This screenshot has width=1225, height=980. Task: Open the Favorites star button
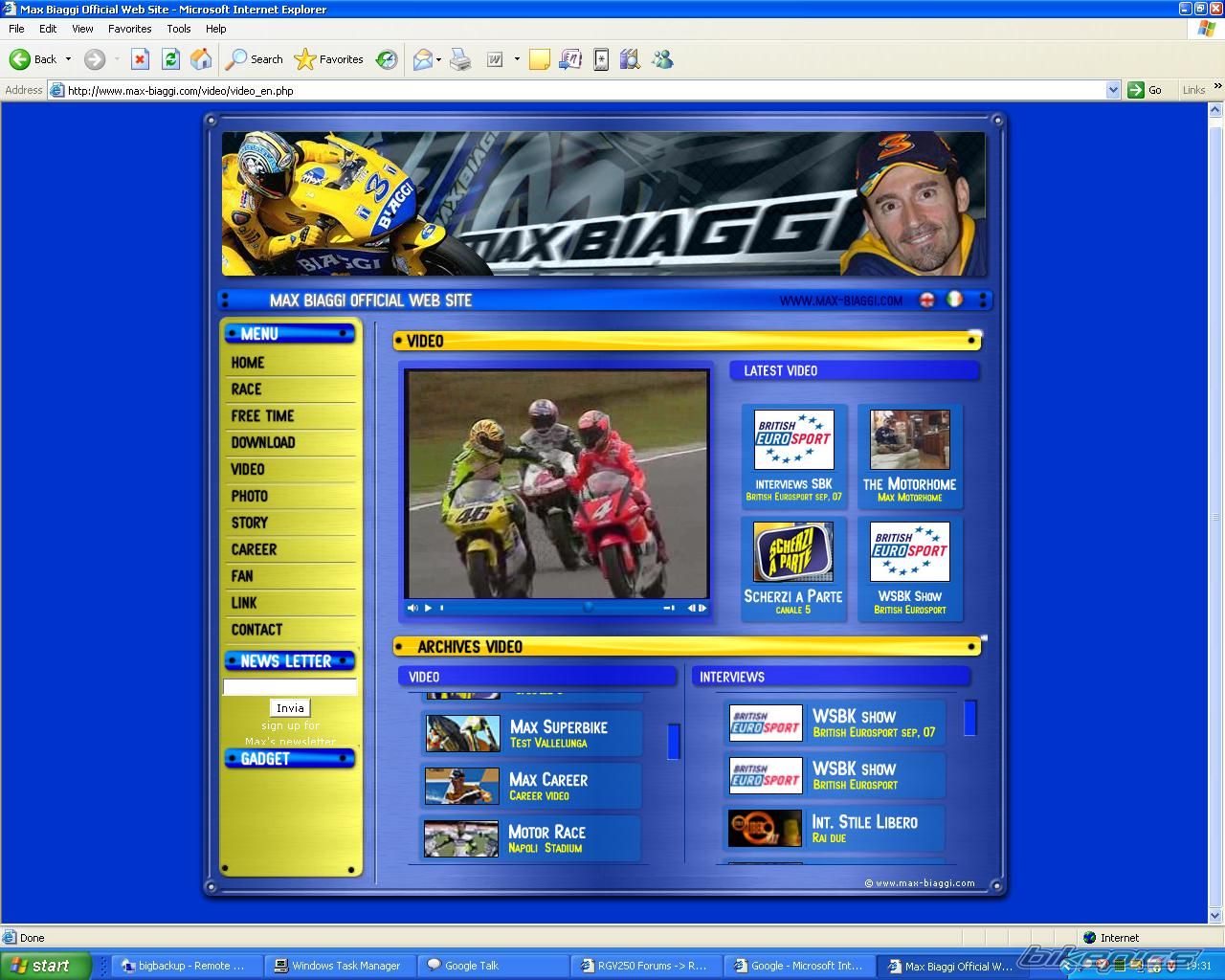click(329, 59)
